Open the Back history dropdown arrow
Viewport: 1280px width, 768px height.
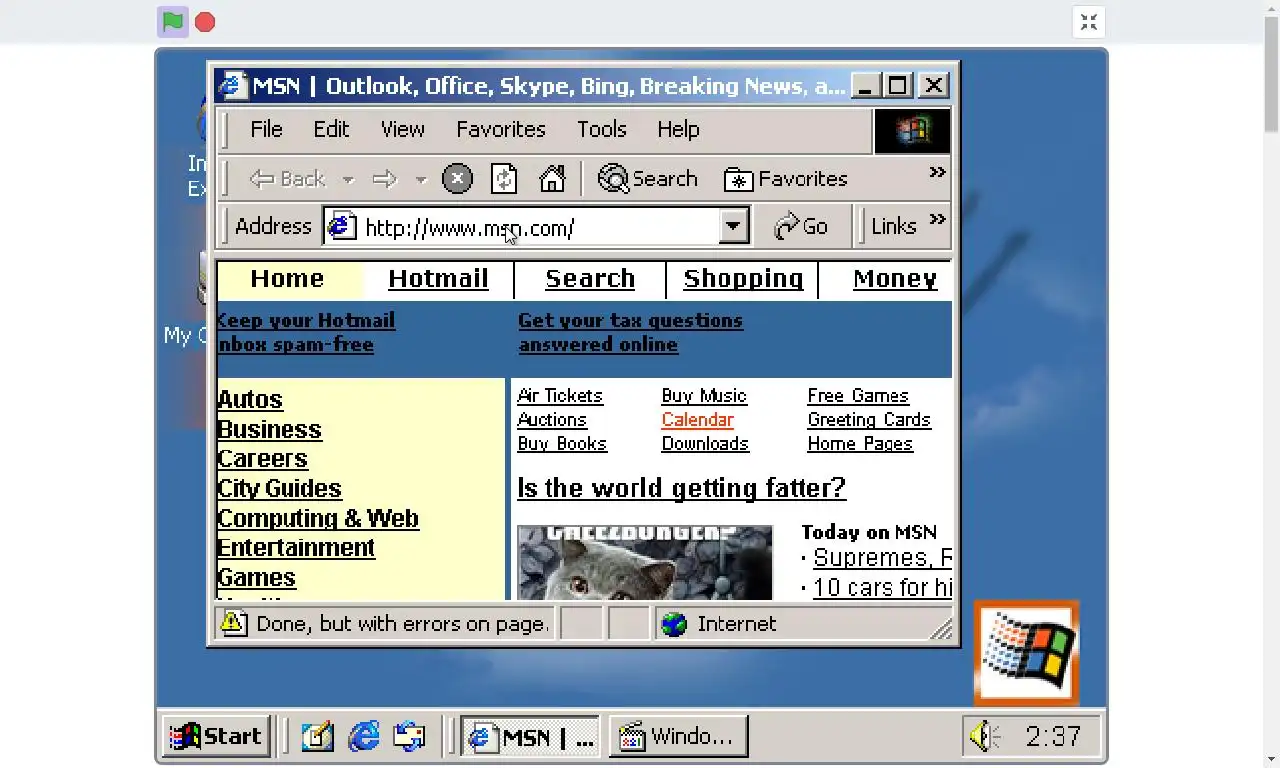(x=348, y=180)
